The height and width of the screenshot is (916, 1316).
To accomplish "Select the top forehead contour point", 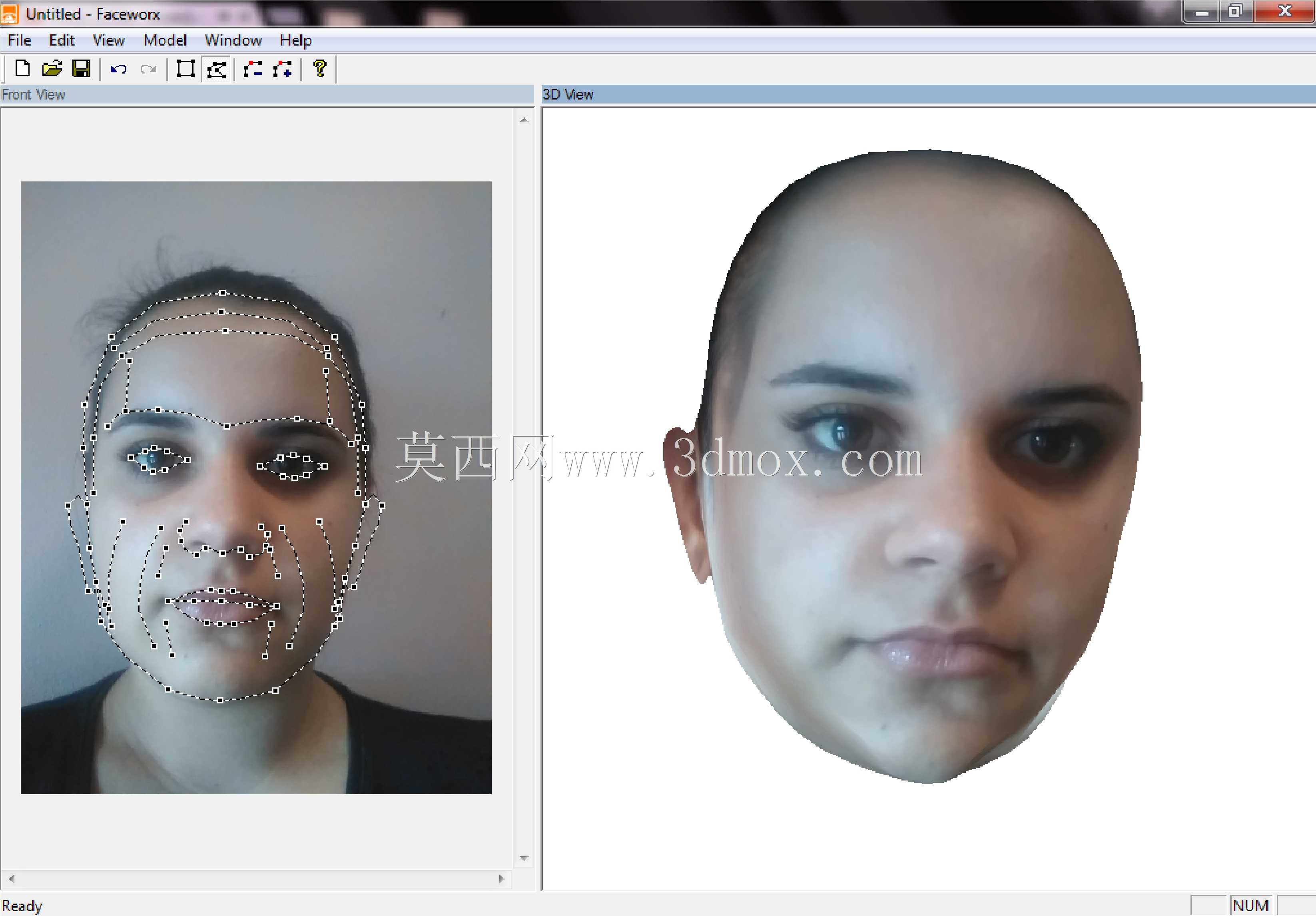I will [x=222, y=293].
